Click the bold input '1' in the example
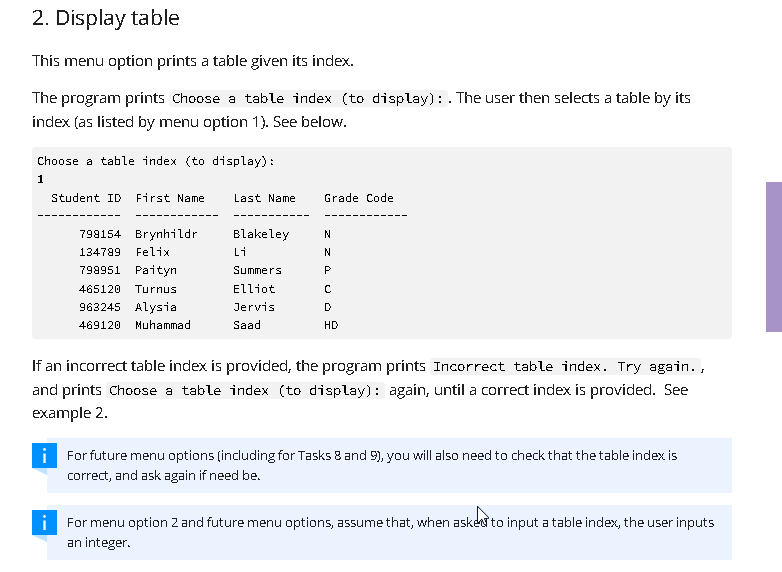782x572 pixels. 40,179
